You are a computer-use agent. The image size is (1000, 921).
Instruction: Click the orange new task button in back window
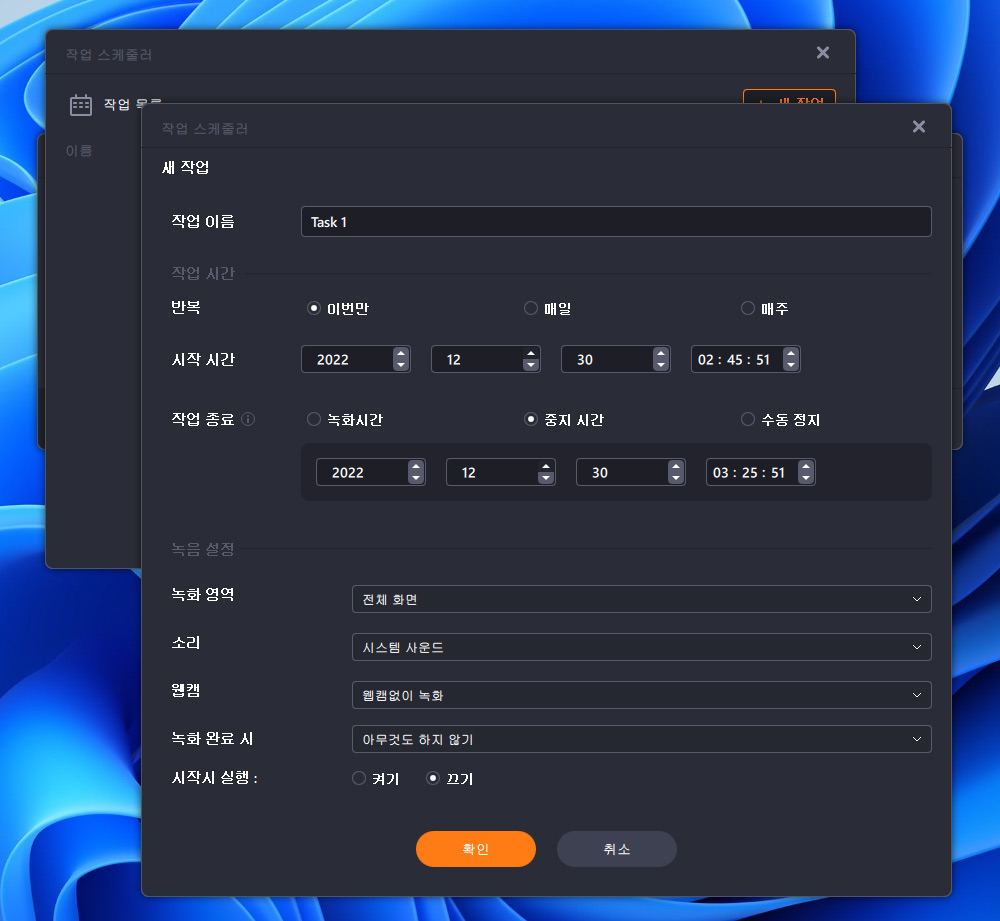tap(790, 96)
